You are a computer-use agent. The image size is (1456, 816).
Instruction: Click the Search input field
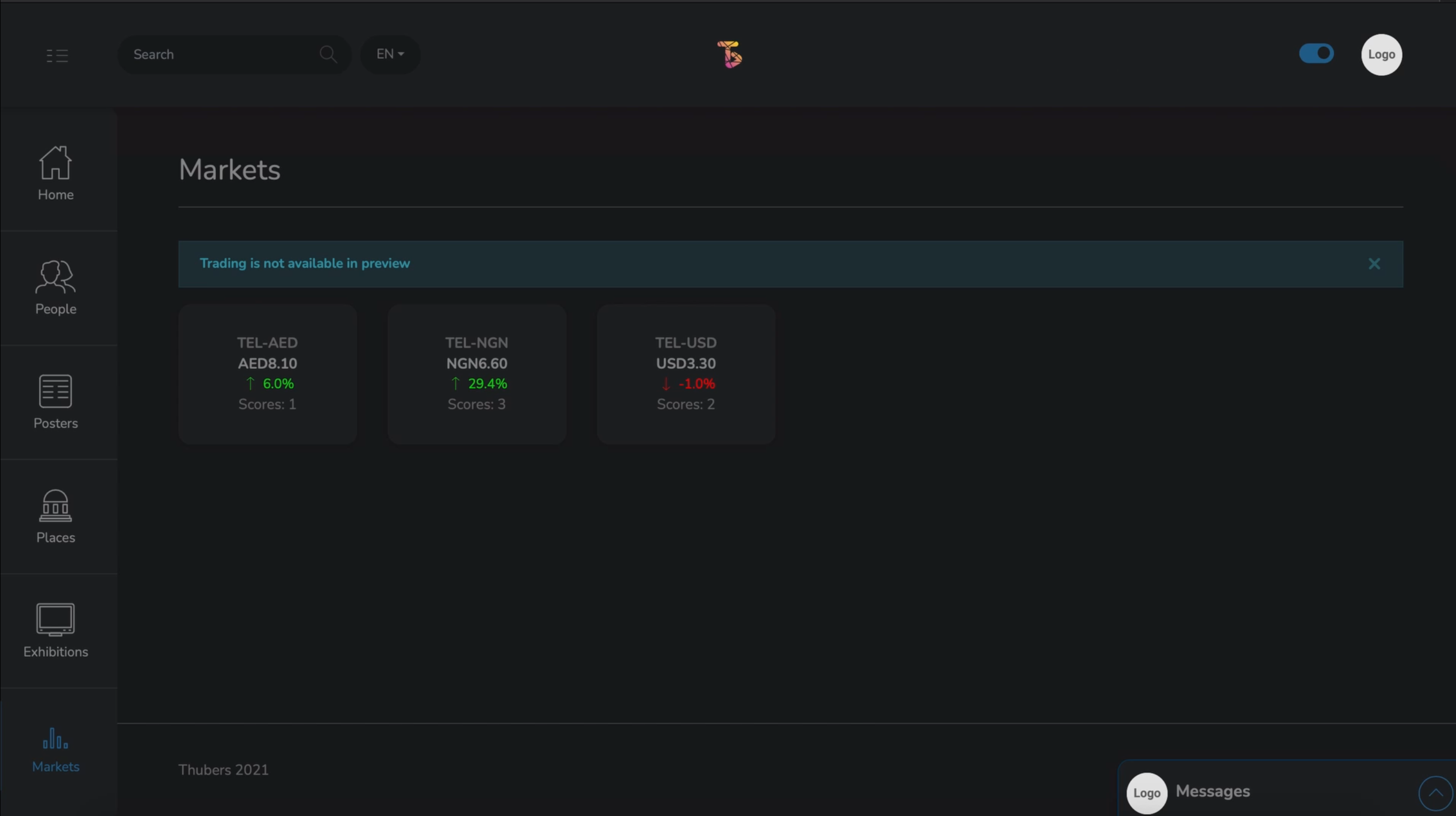point(221,55)
